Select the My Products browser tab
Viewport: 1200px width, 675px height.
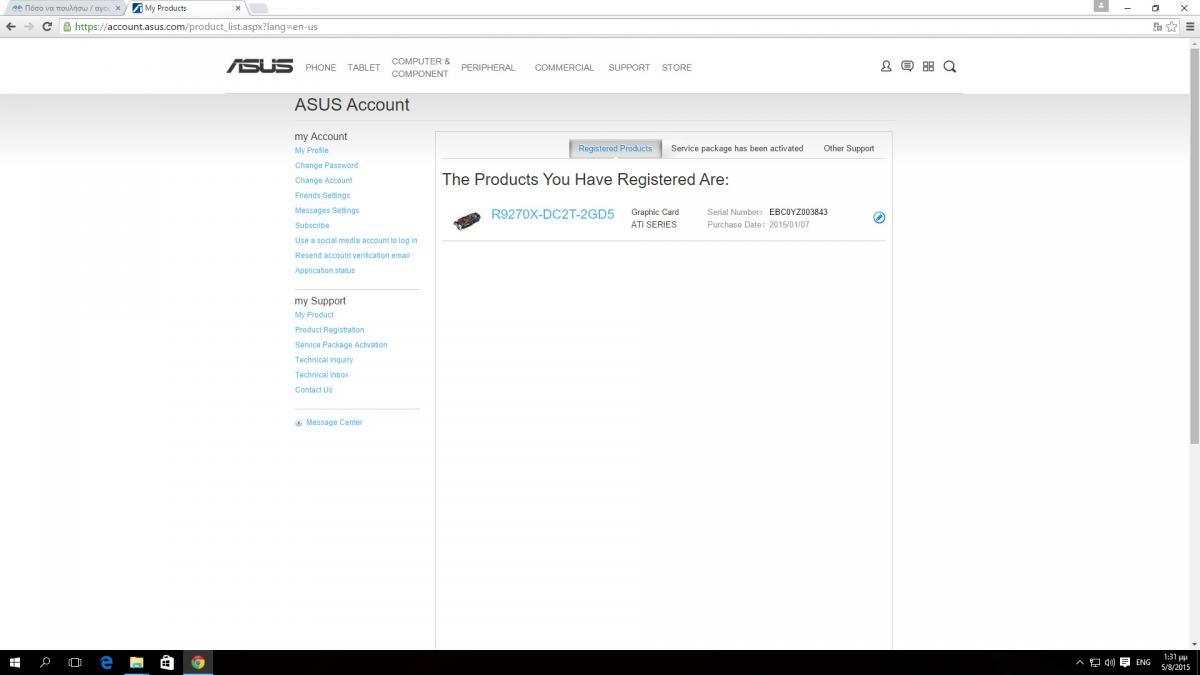187,8
